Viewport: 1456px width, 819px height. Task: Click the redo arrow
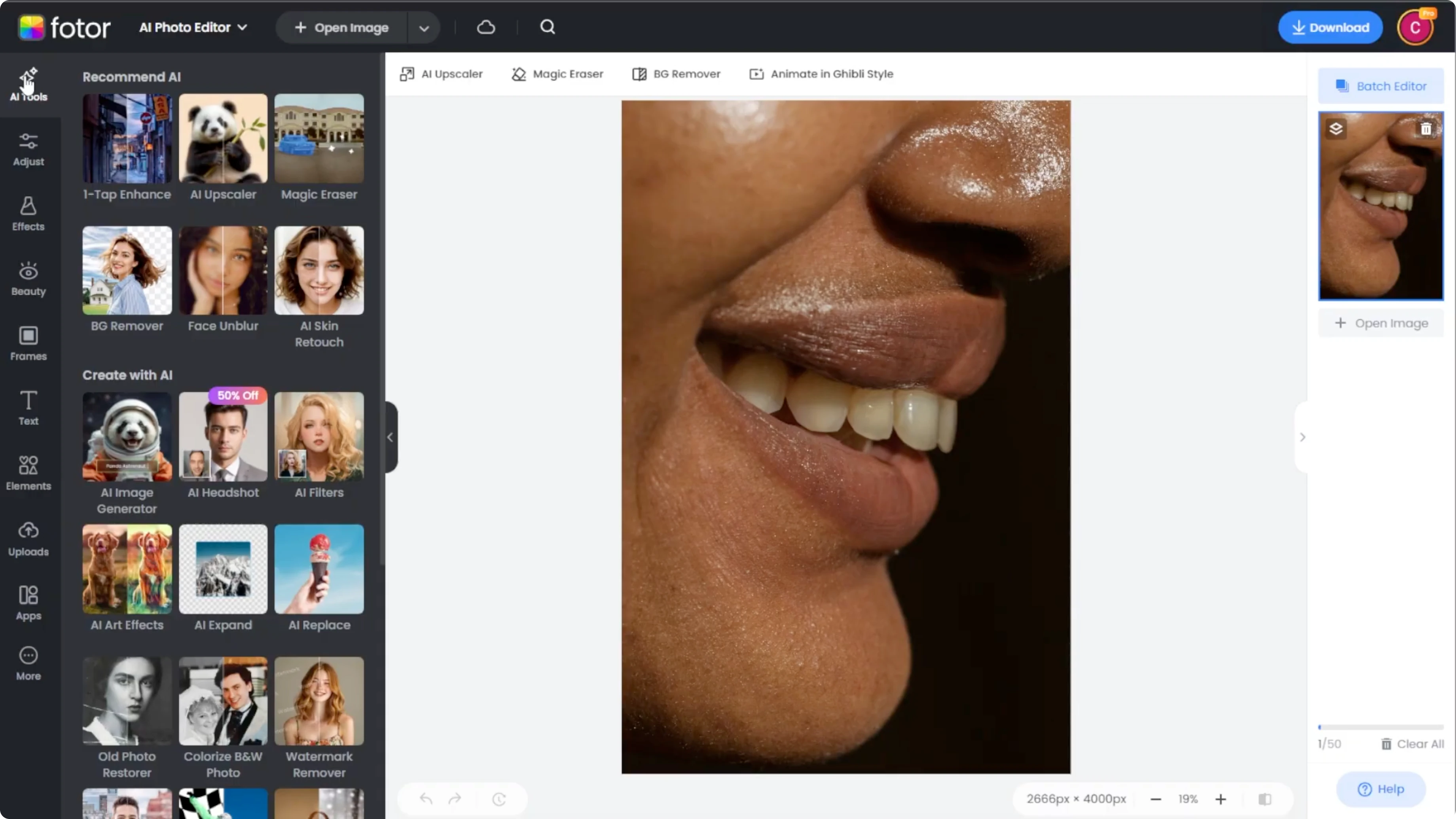click(x=455, y=799)
